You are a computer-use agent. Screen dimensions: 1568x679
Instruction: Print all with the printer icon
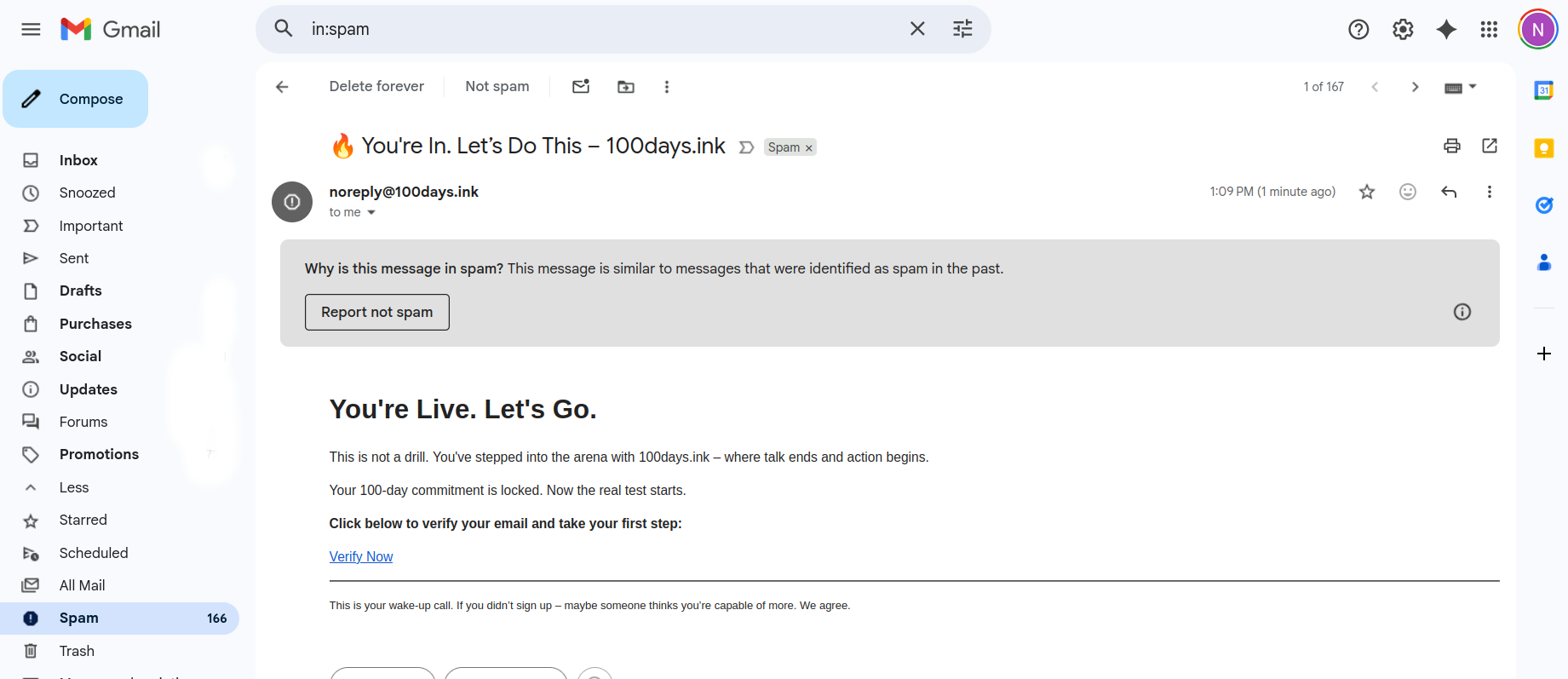pos(1452,146)
